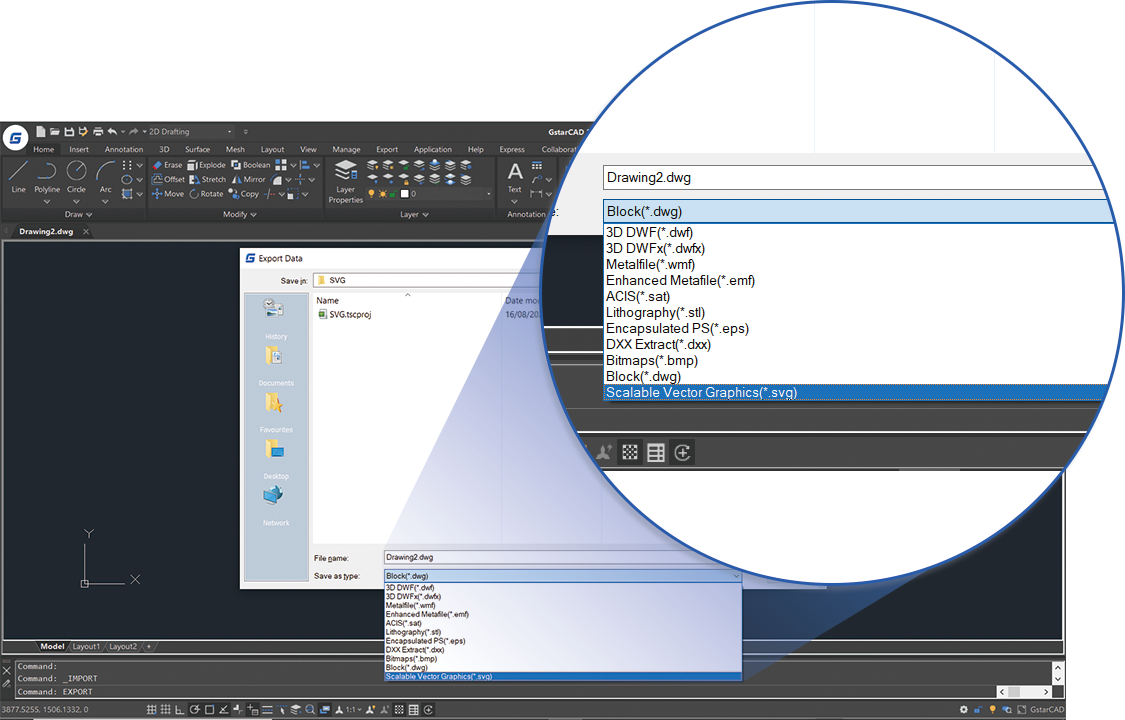Expand the Circle options arrow
1125x720 pixels.
76,202
